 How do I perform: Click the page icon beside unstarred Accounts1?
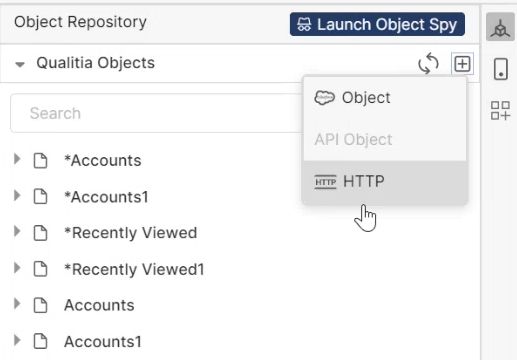tap(40, 341)
